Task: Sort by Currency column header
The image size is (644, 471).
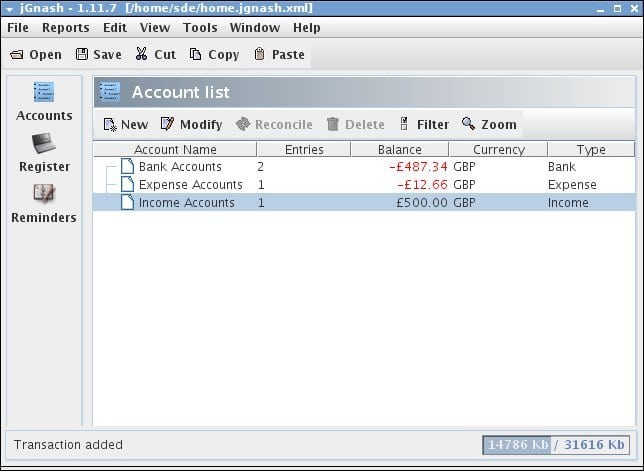Action: click(x=499, y=149)
